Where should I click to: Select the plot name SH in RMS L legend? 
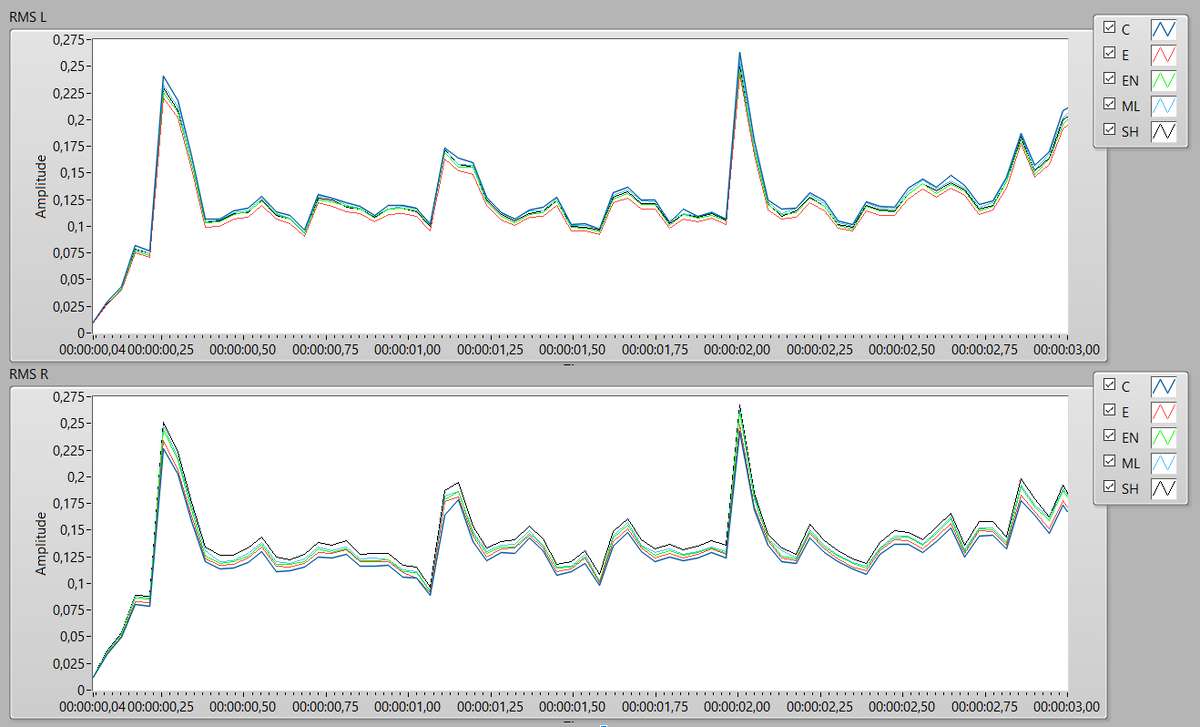[1130, 131]
